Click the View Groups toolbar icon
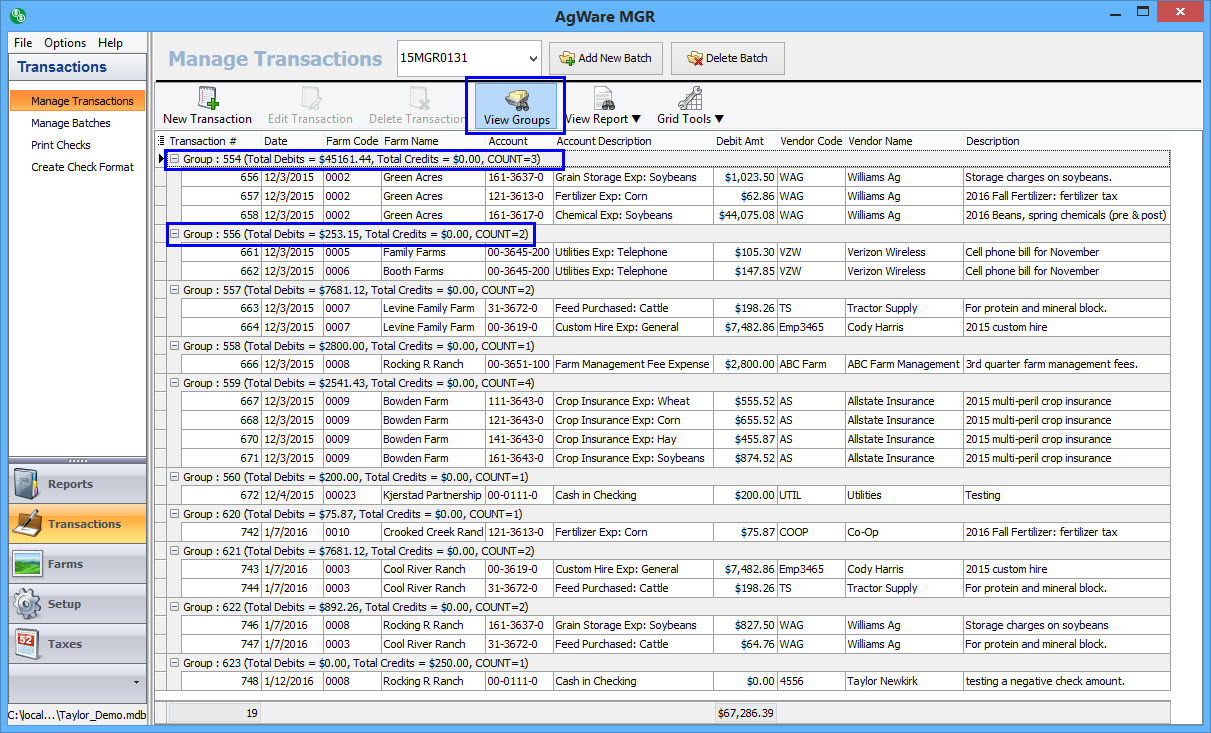Image resolution: width=1211 pixels, height=733 pixels. (x=517, y=99)
